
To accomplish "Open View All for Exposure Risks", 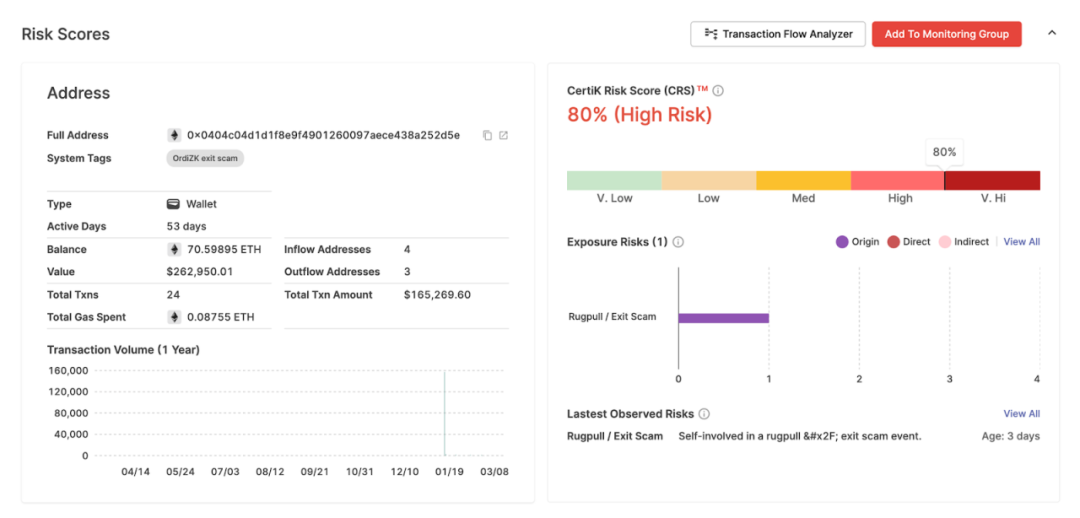I will 1021,242.
